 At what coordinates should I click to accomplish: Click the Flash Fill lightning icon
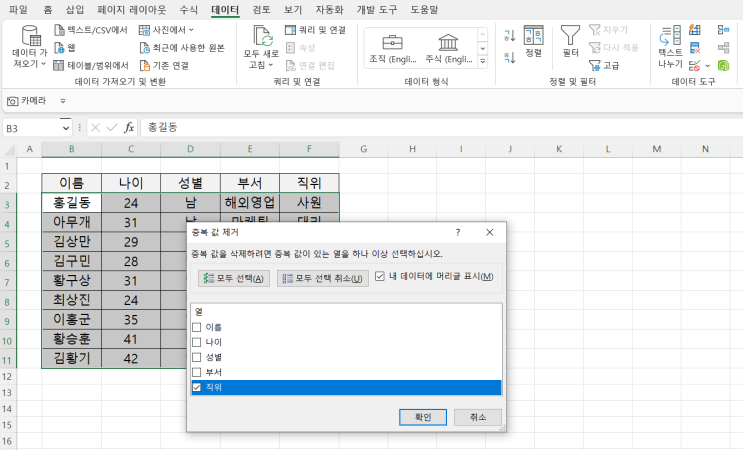pyautogui.click(x=695, y=30)
